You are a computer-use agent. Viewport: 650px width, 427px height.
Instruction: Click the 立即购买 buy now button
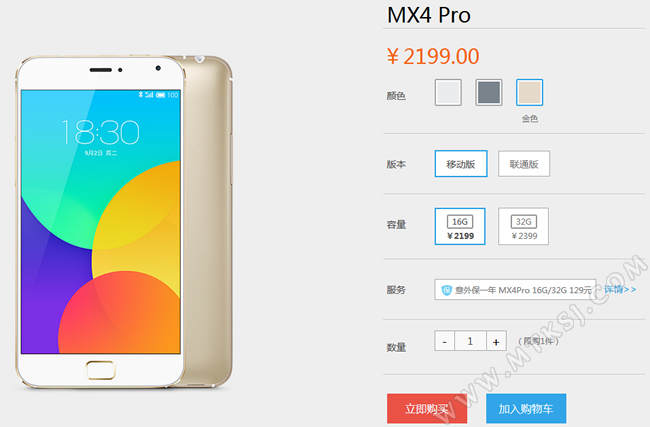point(427,409)
